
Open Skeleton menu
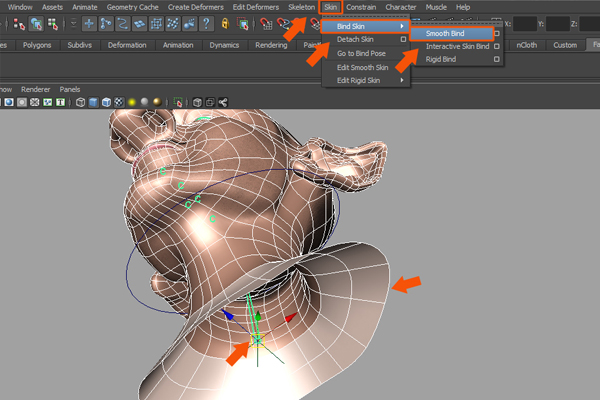tap(302, 7)
